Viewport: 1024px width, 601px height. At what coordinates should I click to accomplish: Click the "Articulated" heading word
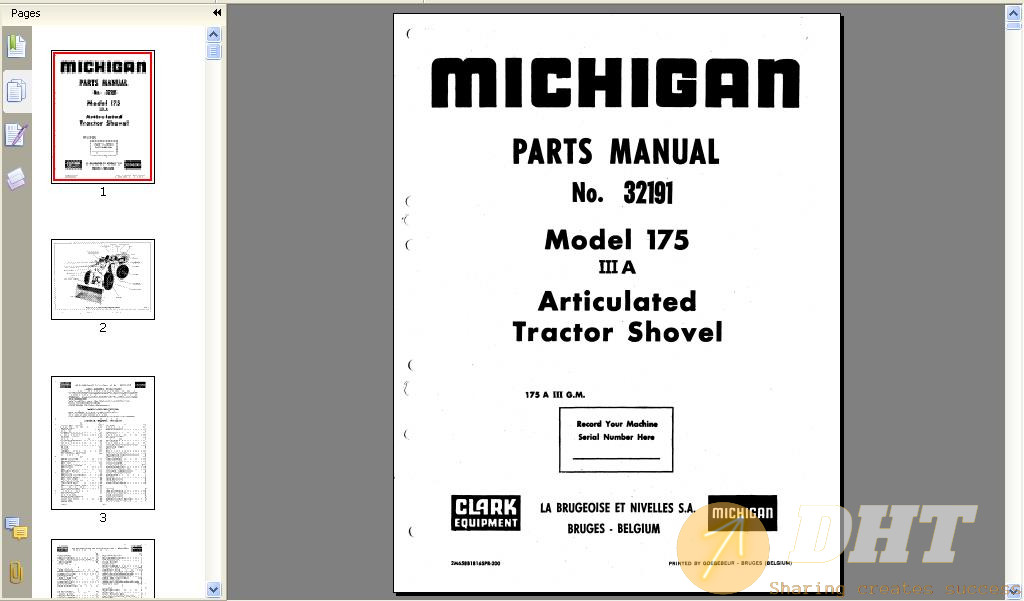[617, 302]
